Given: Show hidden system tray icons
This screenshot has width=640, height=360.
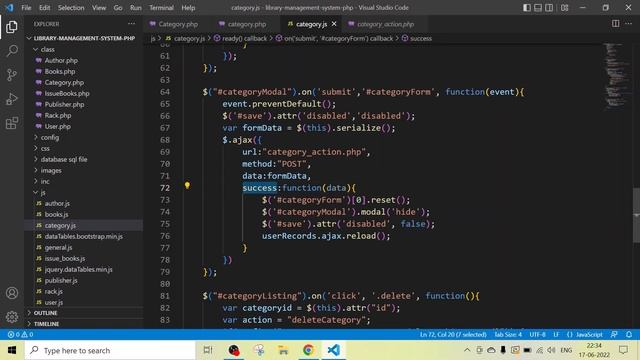Looking at the screenshot, I should pyautogui.click(x=467, y=350).
